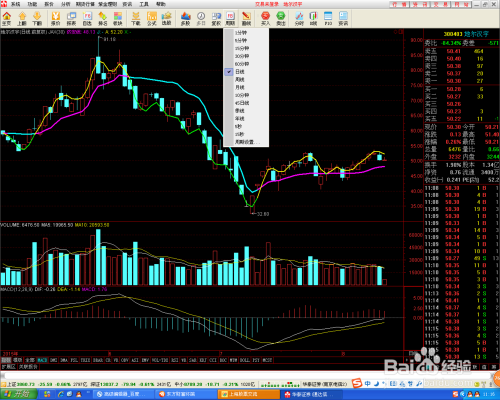Click the 主页 home icon in toolbar
The height and width of the screenshot is (400, 500).
(x=7, y=19)
